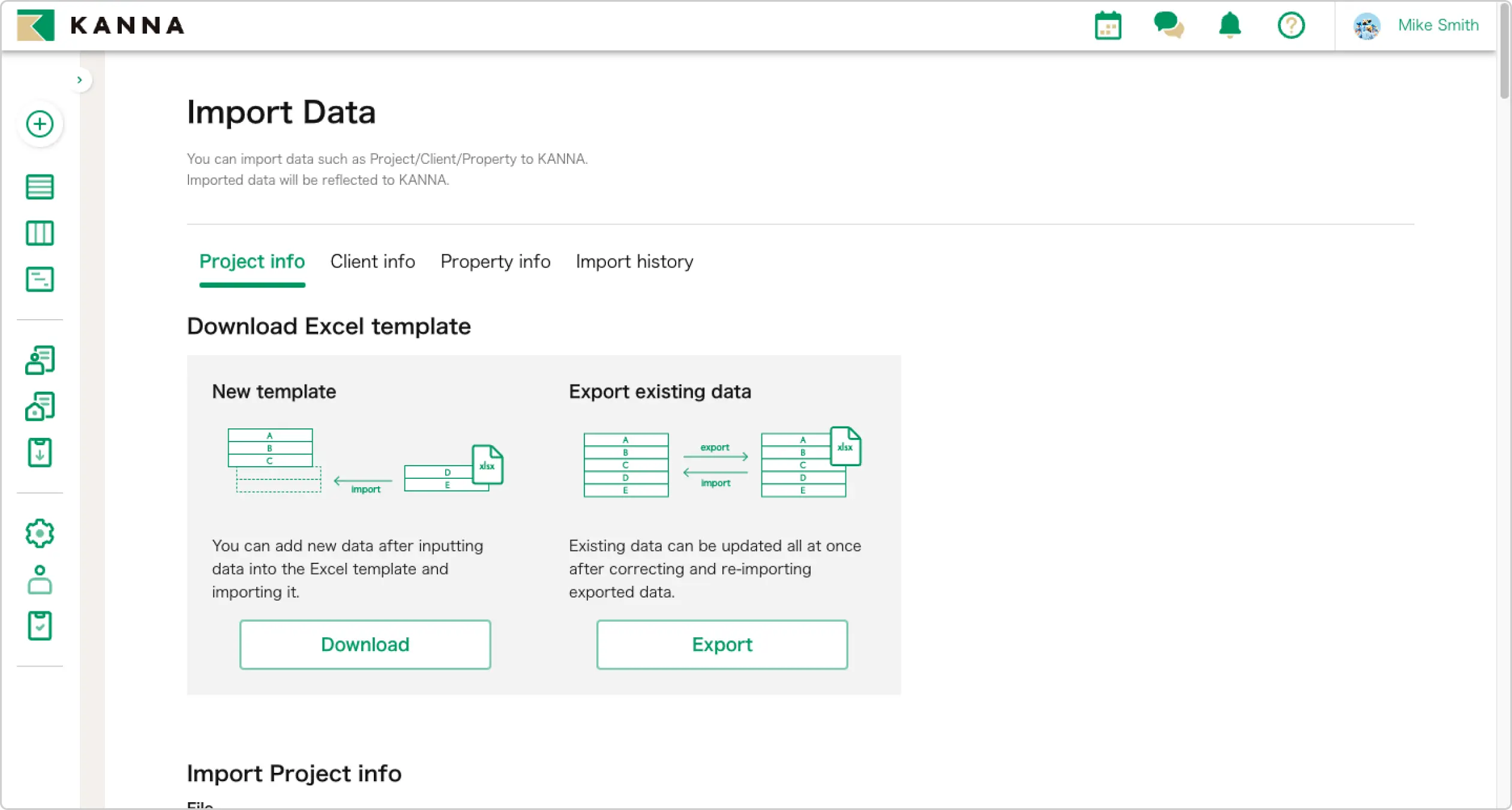Check notifications via the bell icon
The height and width of the screenshot is (810, 1512).
coord(1229,25)
